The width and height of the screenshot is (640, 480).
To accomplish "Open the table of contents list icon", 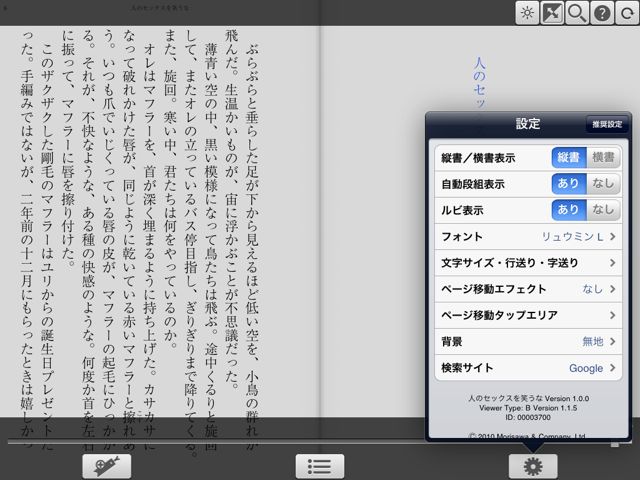I will (x=320, y=466).
